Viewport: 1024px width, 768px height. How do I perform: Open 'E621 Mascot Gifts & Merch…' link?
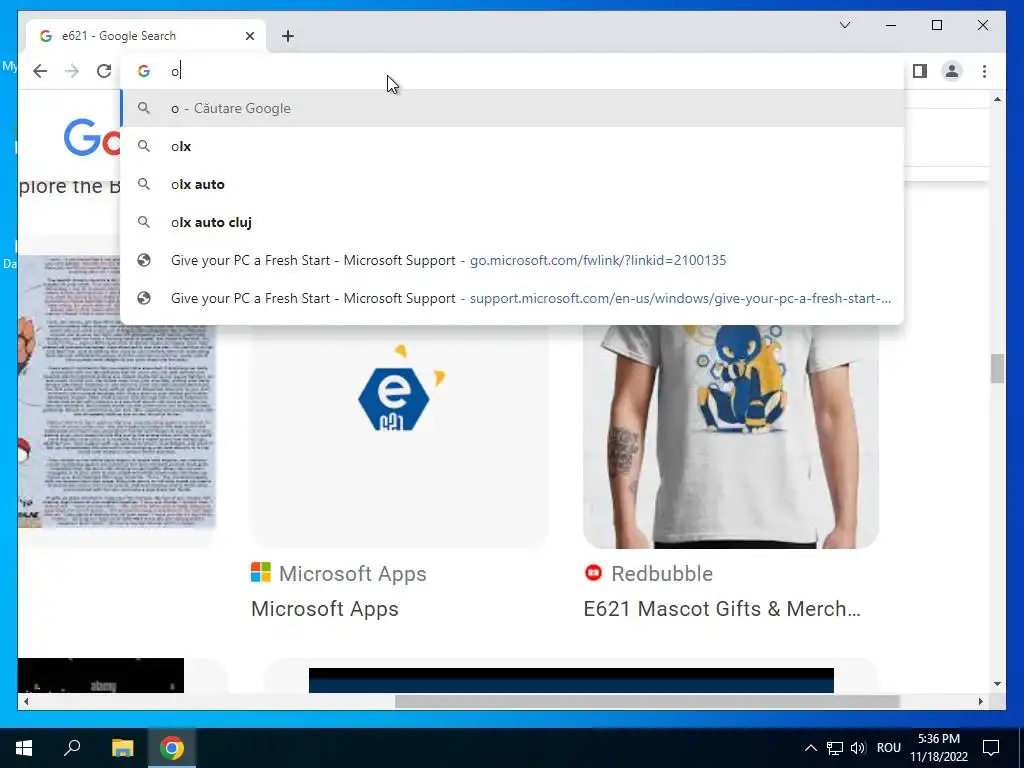point(722,609)
